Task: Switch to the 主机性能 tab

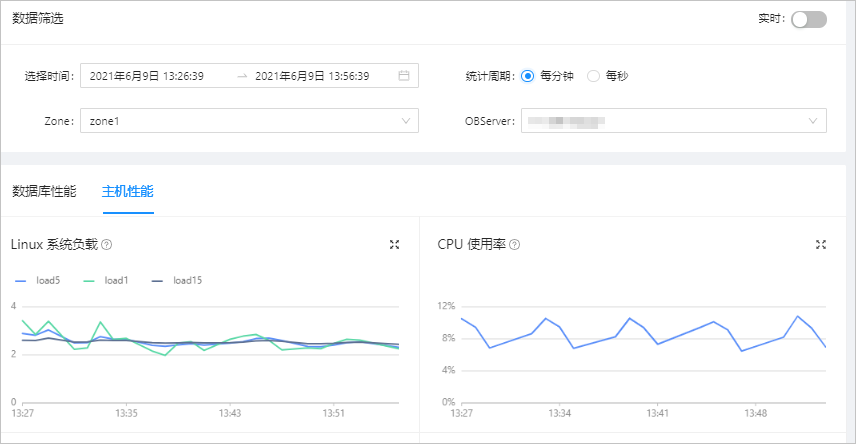Action: 128,191
